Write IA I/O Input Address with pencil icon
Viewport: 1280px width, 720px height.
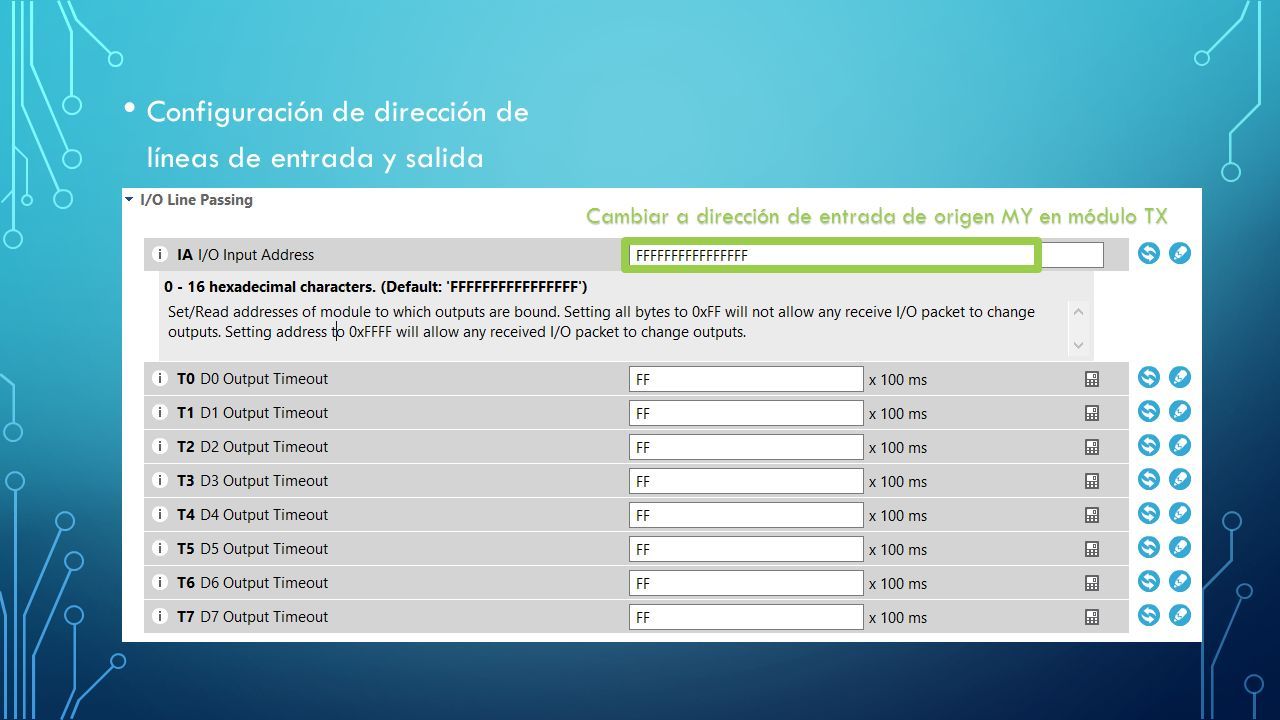click(x=1180, y=253)
